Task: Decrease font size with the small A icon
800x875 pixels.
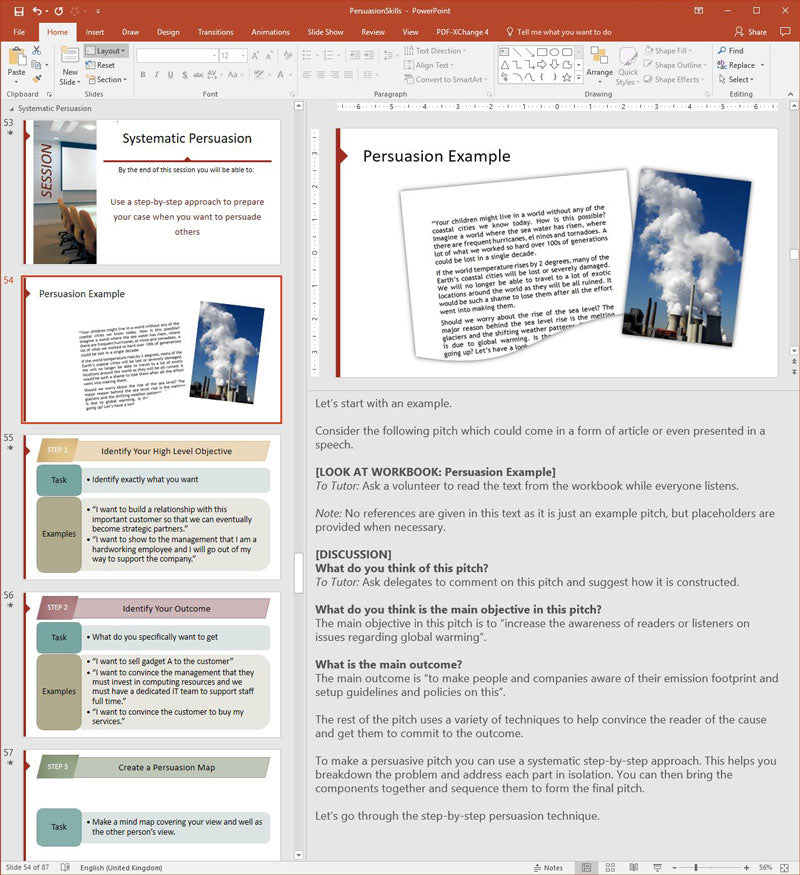Action: pyautogui.click(x=268, y=56)
